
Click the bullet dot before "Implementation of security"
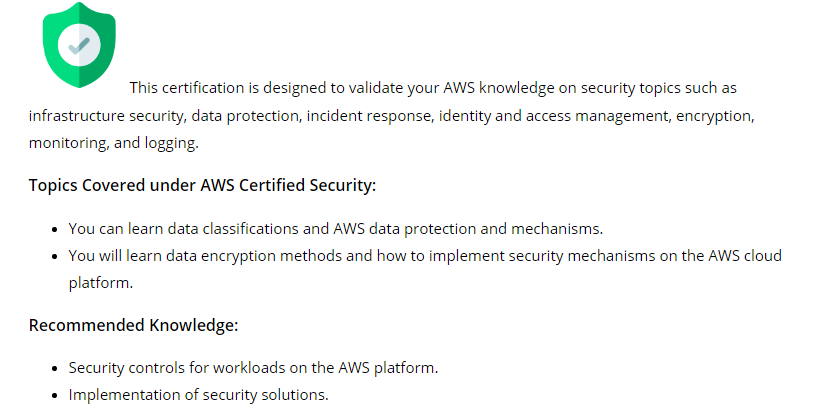coord(53,395)
